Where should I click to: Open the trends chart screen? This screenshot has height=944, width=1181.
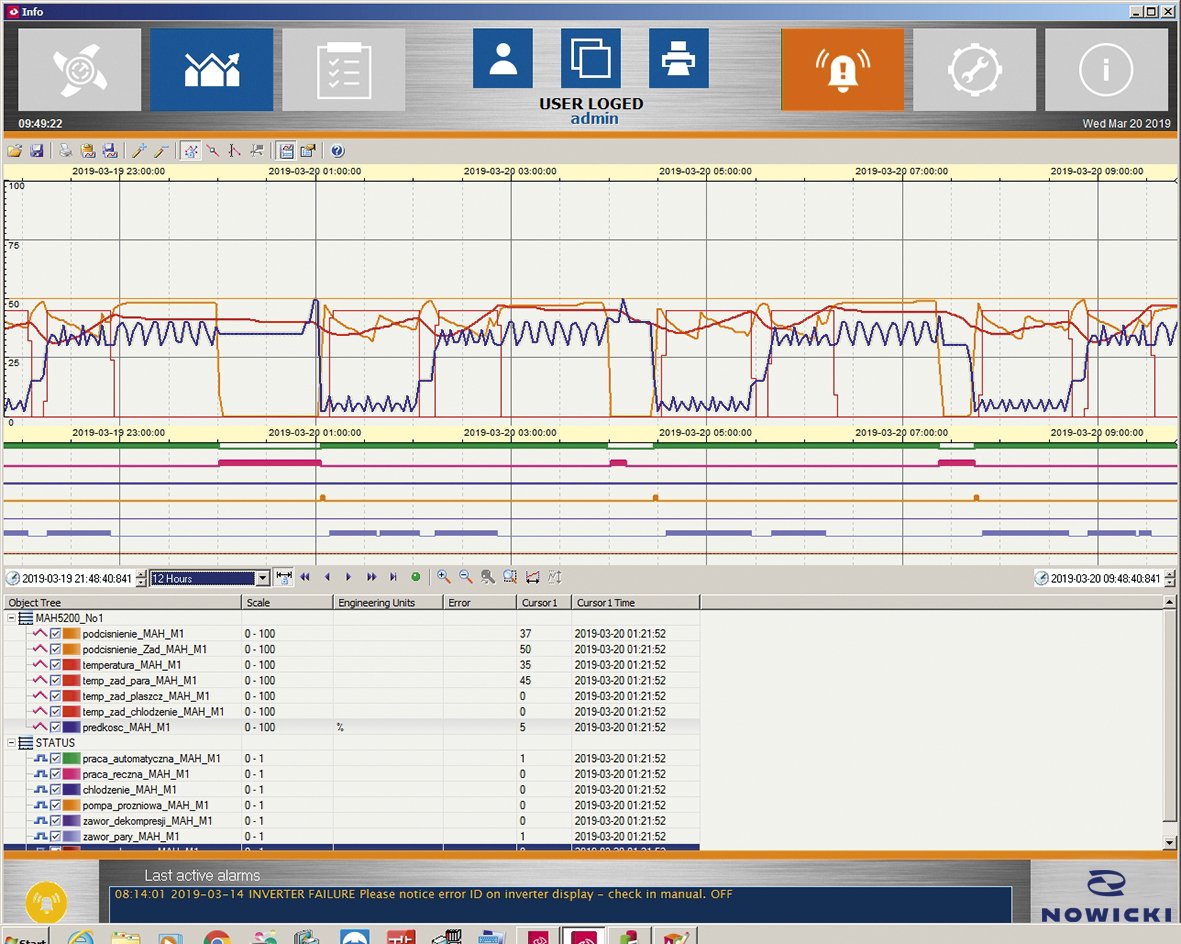click(x=212, y=70)
